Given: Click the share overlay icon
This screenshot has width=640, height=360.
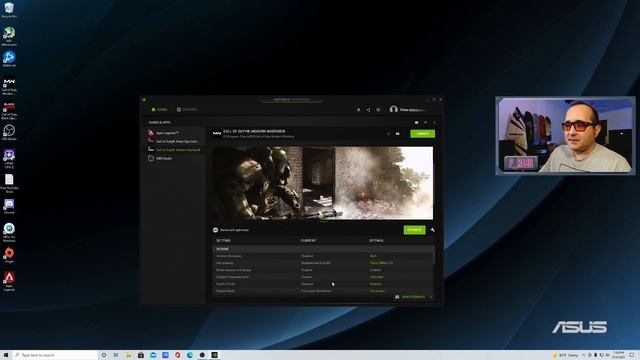Looking at the screenshot, I should point(368,109).
